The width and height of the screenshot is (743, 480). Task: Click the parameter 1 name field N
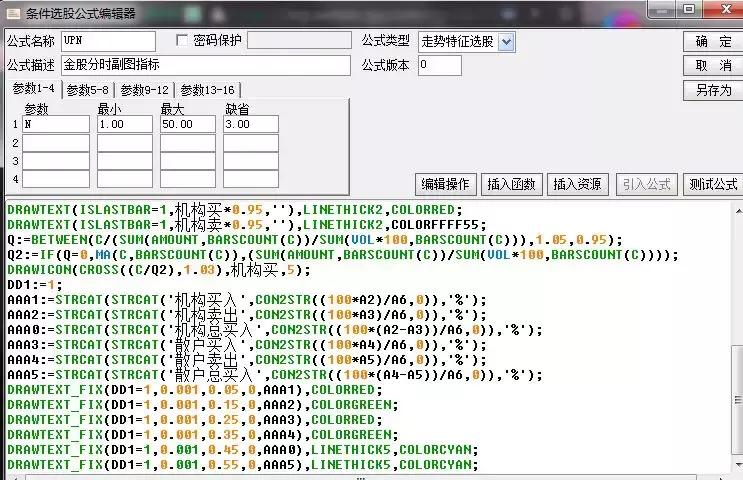point(56,124)
